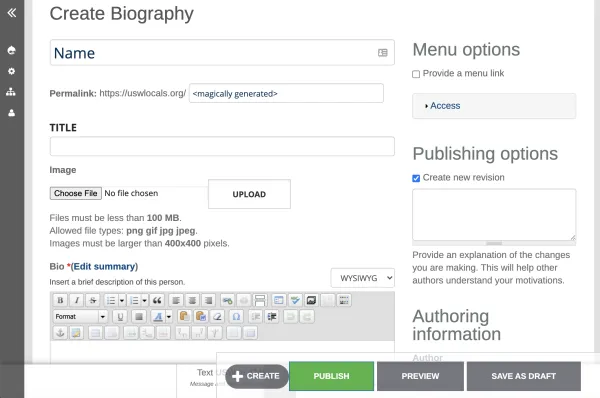Center align text in editor

pos(192,300)
